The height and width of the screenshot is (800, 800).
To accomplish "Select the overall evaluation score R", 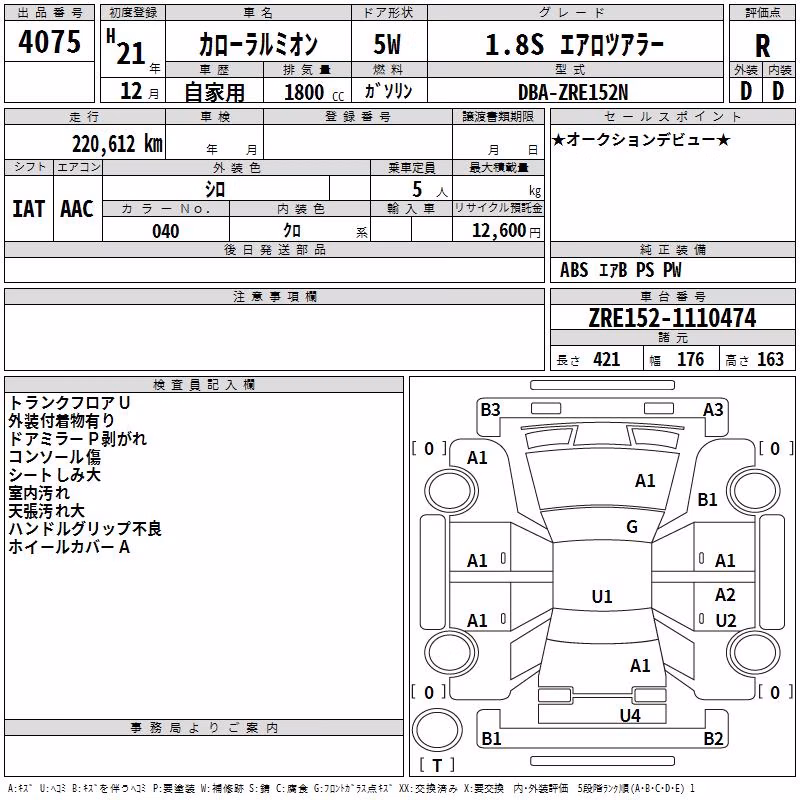I will pyautogui.click(x=763, y=45).
